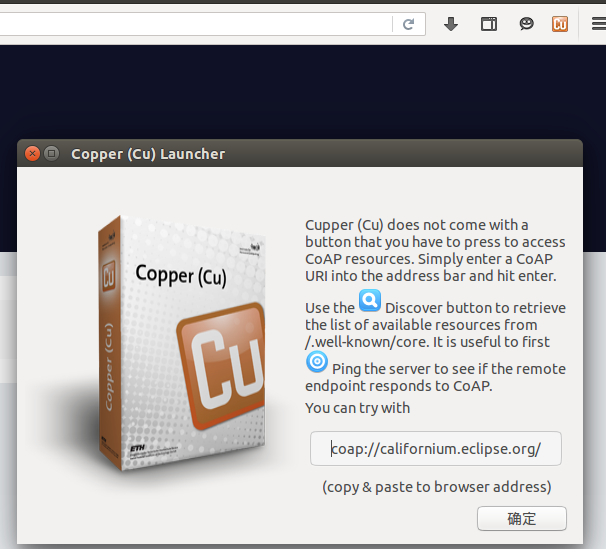This screenshot has height=549, width=606.
Task: Click the Discover magnifier icon in text
Action: (370, 300)
